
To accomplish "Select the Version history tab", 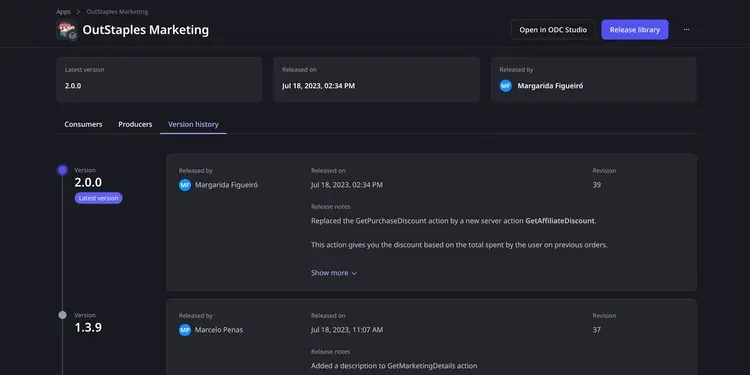I will tap(193, 124).
